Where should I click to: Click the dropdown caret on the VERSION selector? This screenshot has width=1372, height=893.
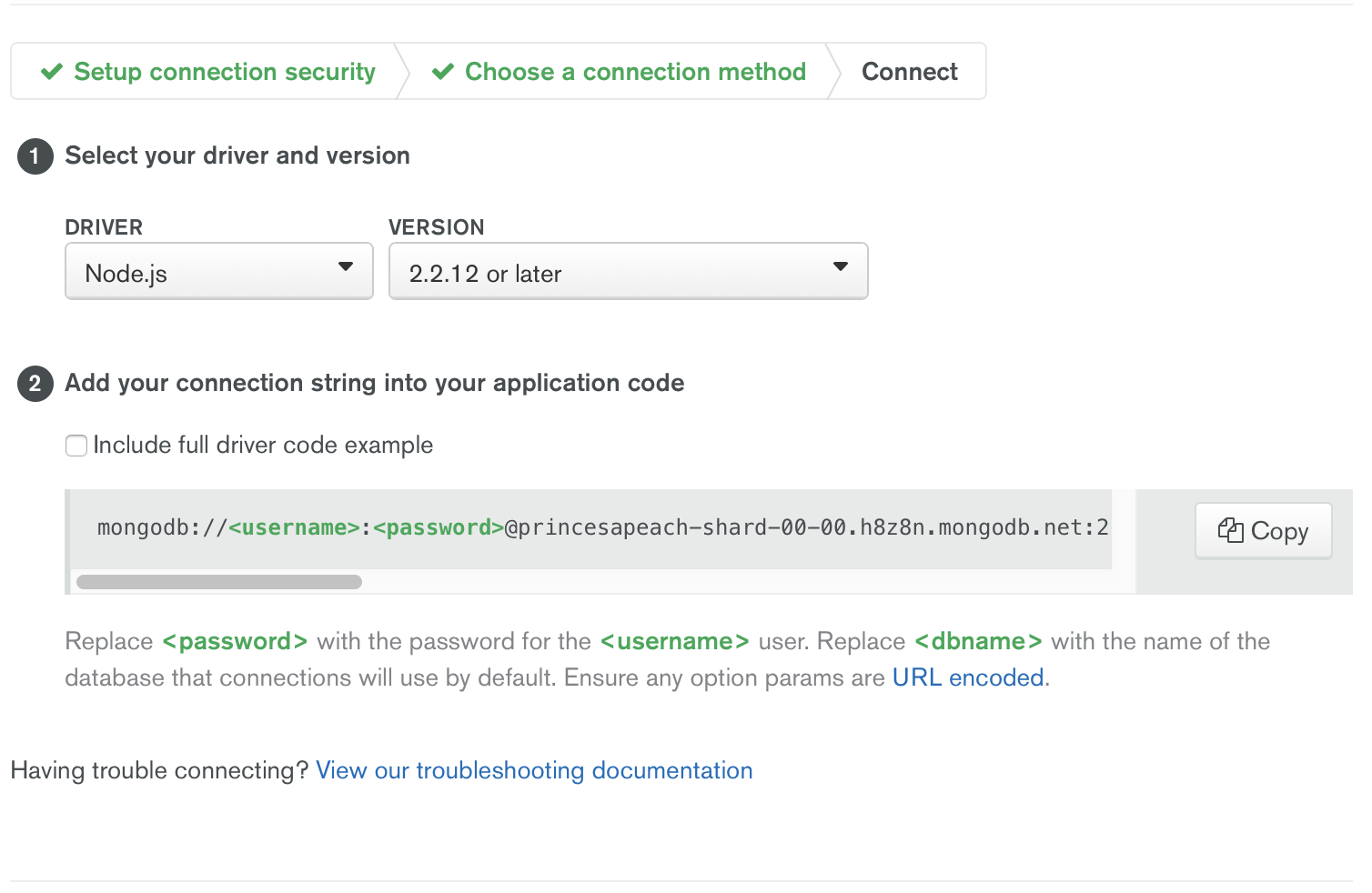click(x=839, y=266)
